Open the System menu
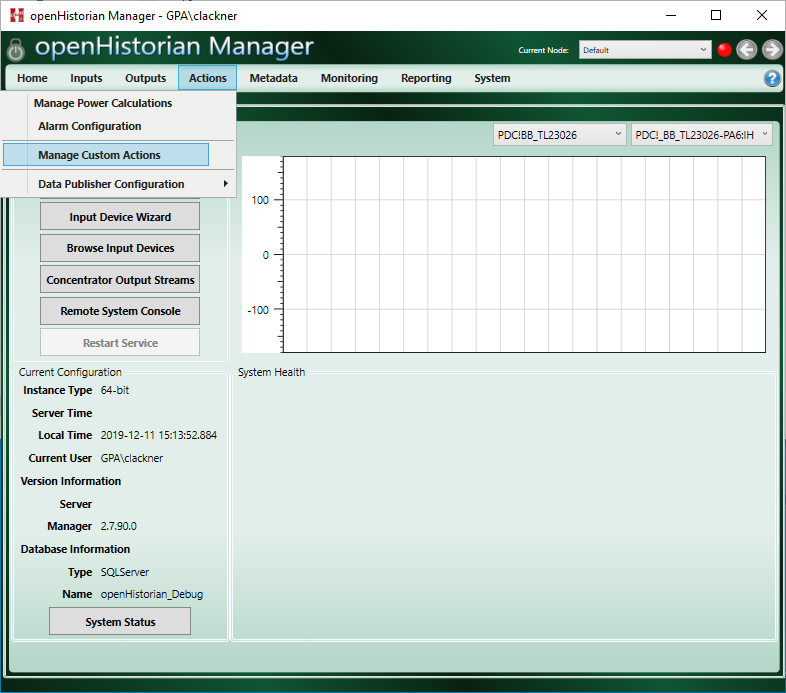Viewport: 786px width, 693px height. [x=492, y=78]
